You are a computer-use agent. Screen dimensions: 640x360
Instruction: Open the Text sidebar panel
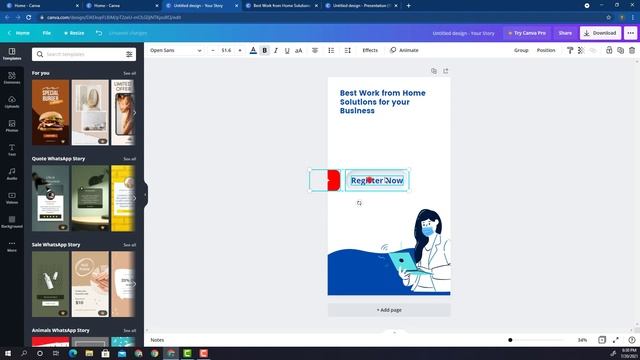pyautogui.click(x=12, y=150)
